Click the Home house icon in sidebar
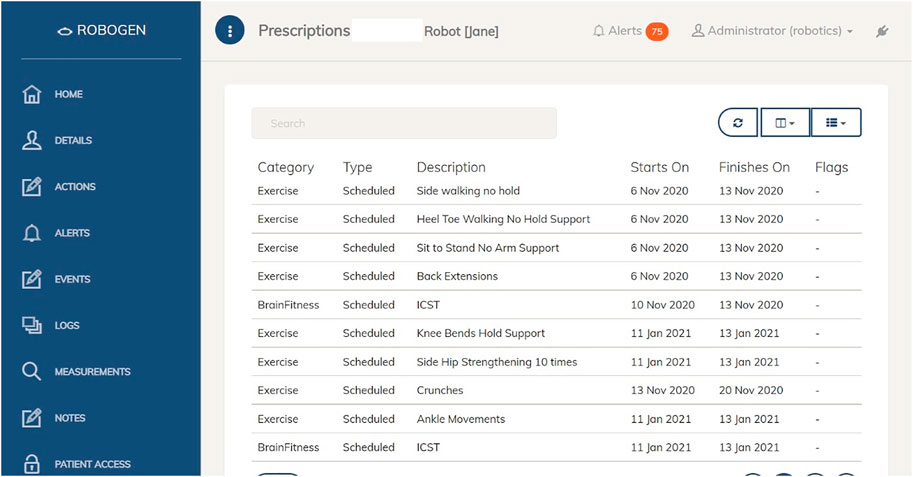The image size is (913, 477). [31, 94]
